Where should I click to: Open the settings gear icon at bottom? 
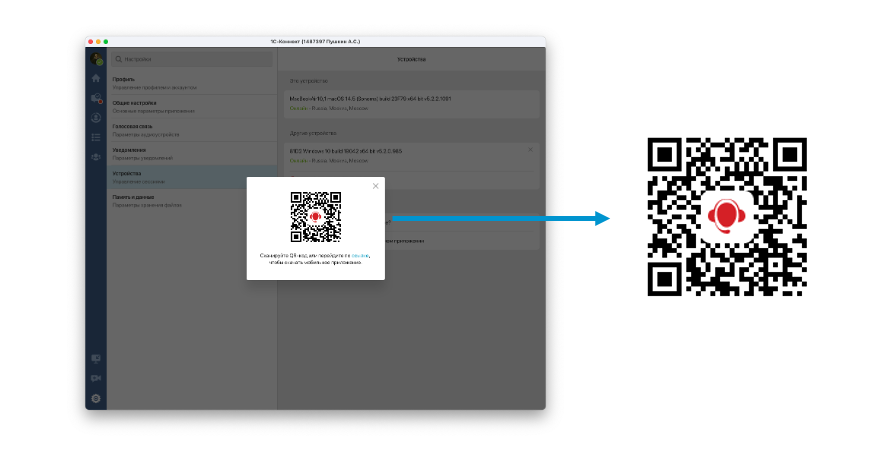(96, 398)
